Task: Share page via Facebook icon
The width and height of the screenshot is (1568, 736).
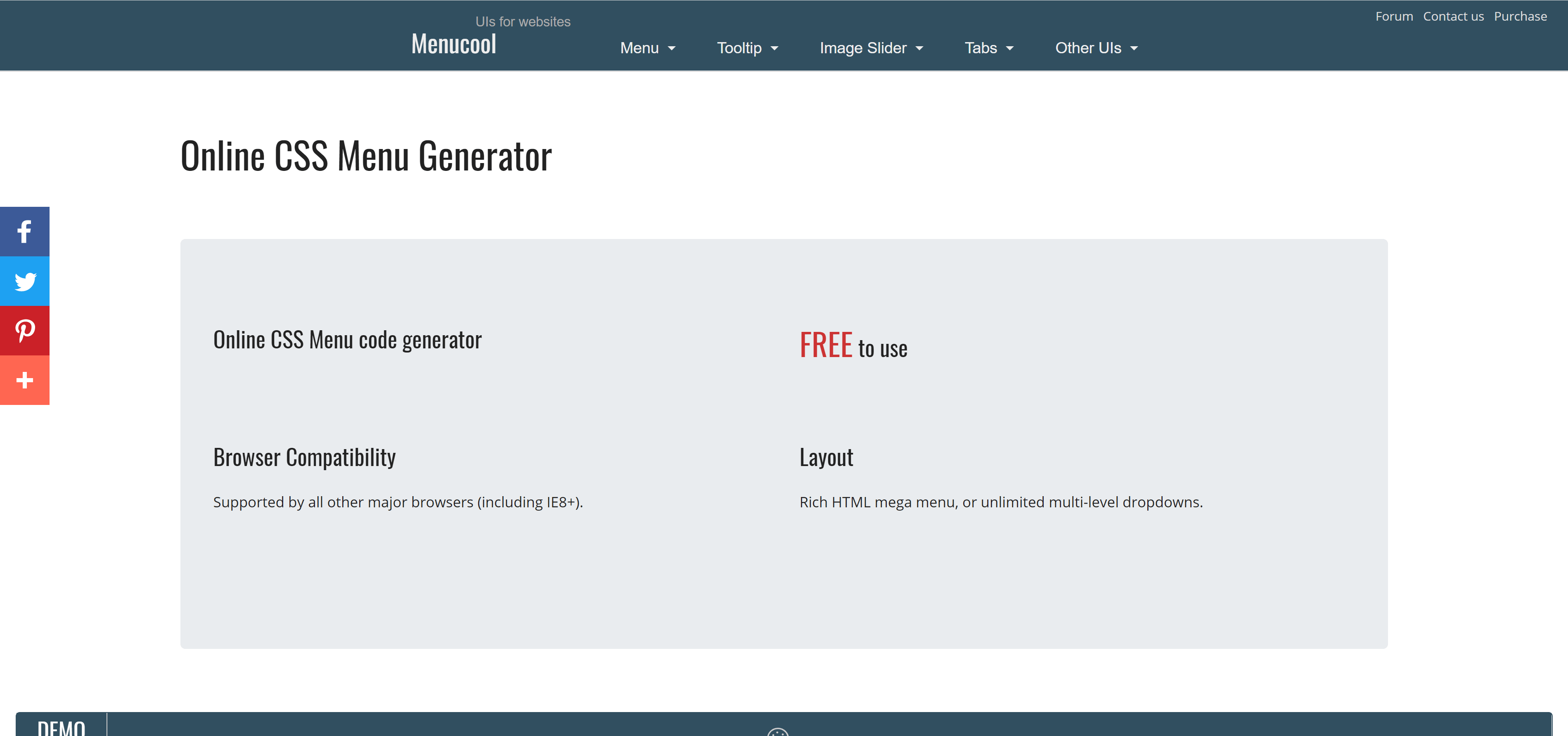Action: (x=24, y=231)
